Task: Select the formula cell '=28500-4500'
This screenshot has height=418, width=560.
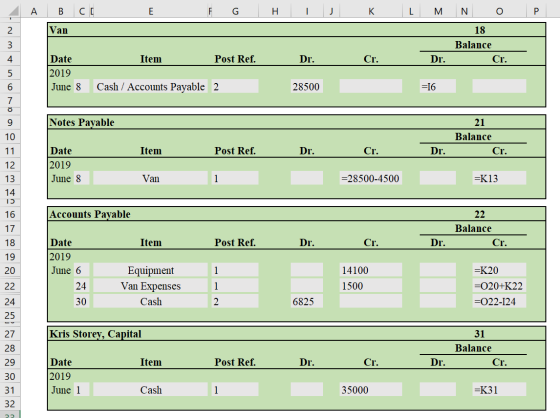Action: pyautogui.click(x=371, y=178)
